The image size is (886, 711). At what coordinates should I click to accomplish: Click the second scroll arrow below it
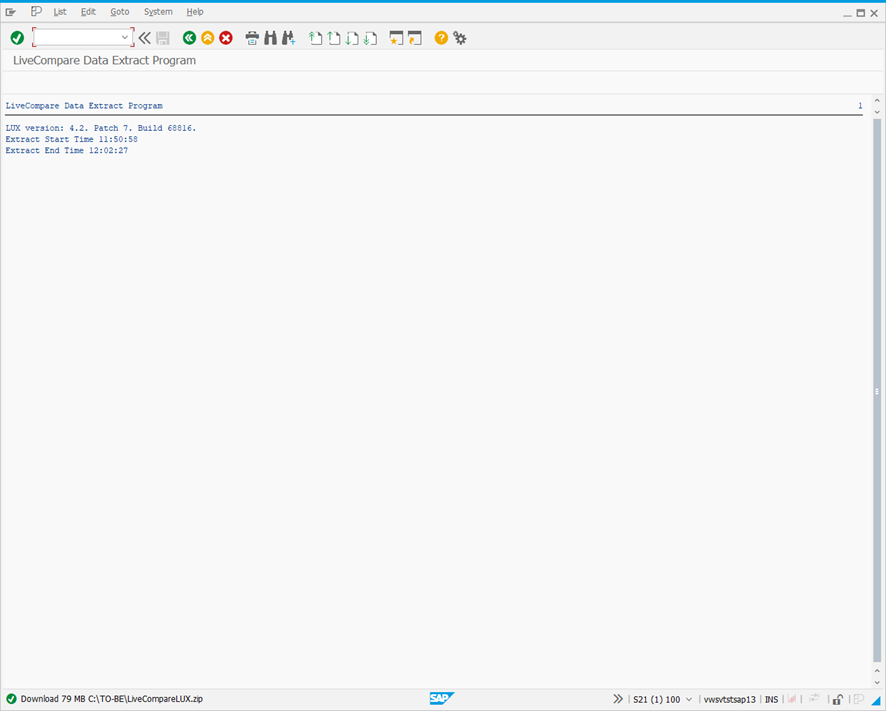[x=877, y=112]
